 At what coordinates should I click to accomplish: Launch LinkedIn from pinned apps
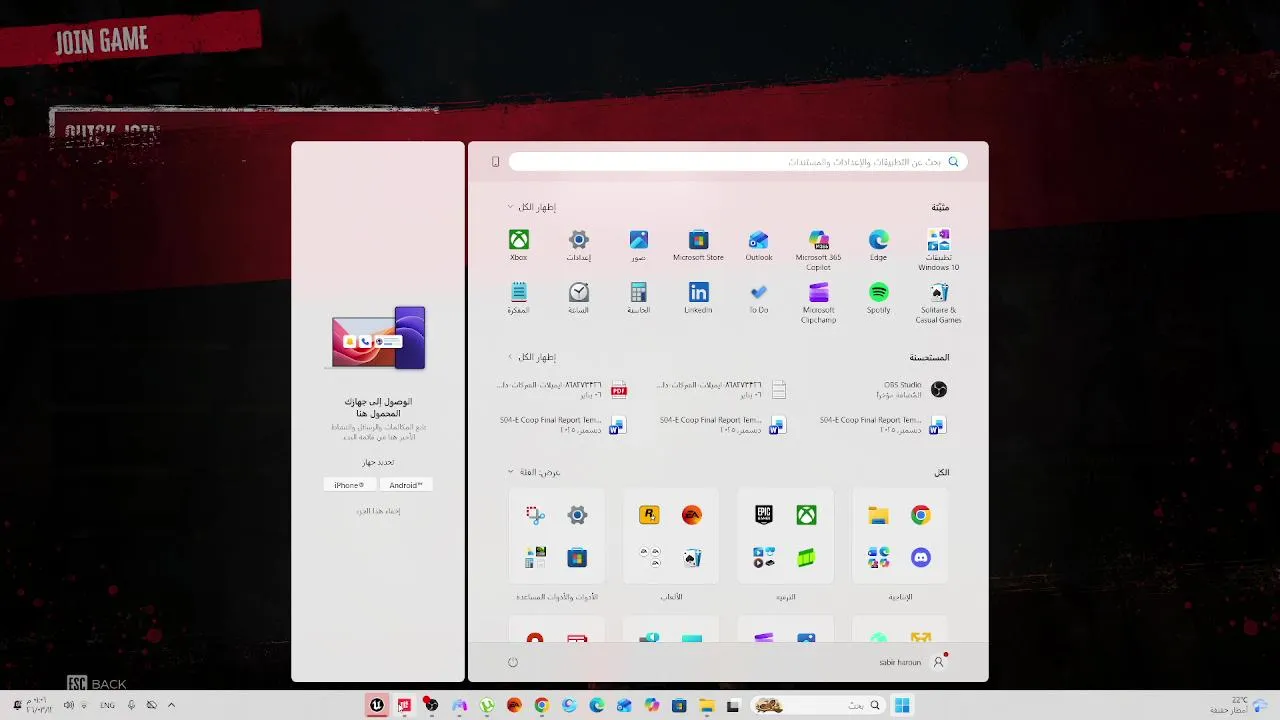point(698,298)
